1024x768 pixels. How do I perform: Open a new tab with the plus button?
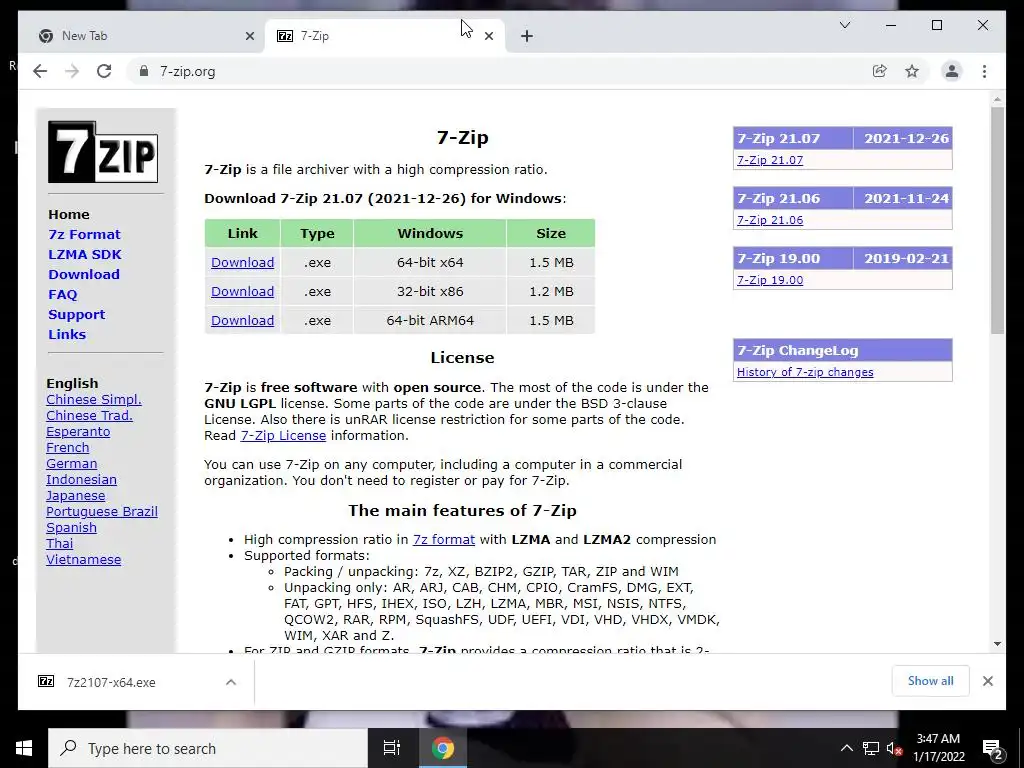(527, 36)
